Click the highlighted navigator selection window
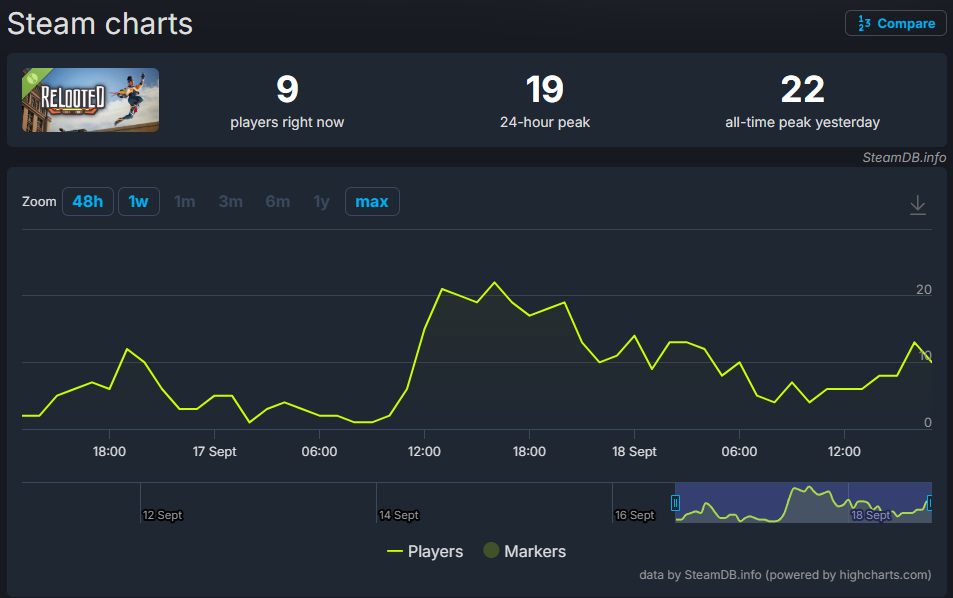 (x=803, y=503)
